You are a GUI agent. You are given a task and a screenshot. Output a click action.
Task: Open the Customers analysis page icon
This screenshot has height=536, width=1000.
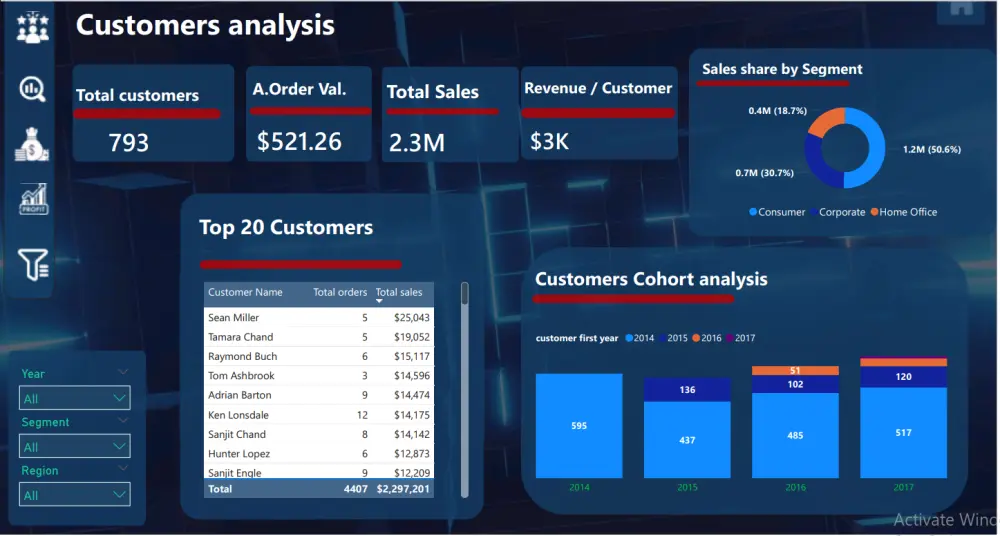(x=33, y=28)
